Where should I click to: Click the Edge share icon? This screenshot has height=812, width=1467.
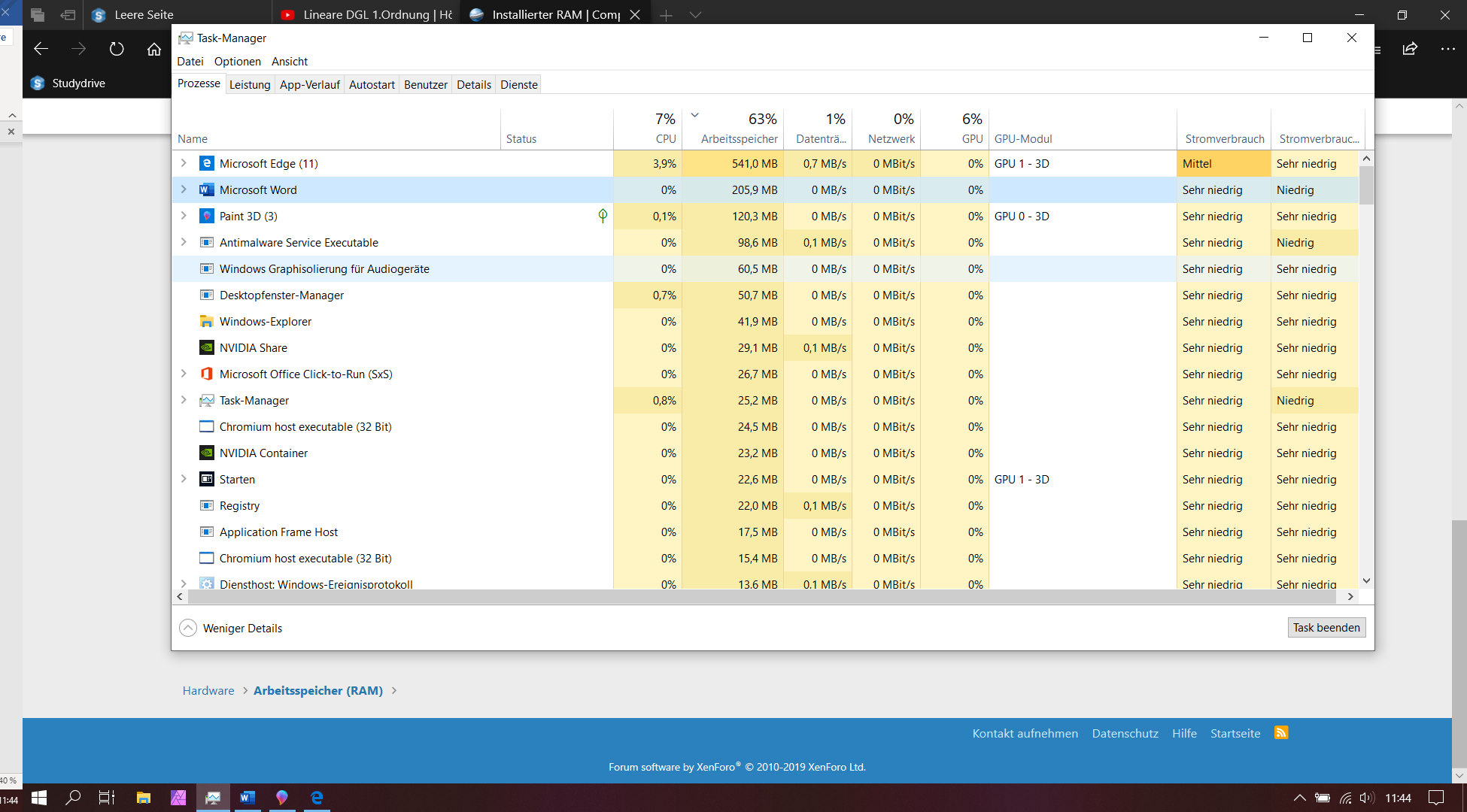[x=1410, y=49]
